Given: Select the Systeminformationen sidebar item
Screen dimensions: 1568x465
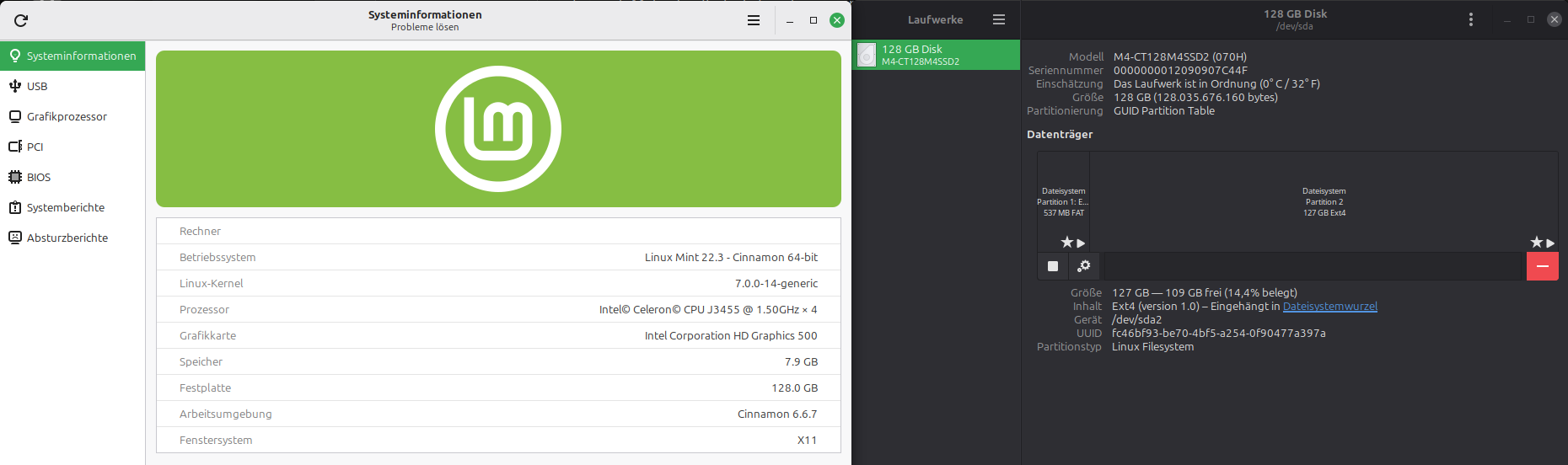Looking at the screenshot, I should 72,56.
